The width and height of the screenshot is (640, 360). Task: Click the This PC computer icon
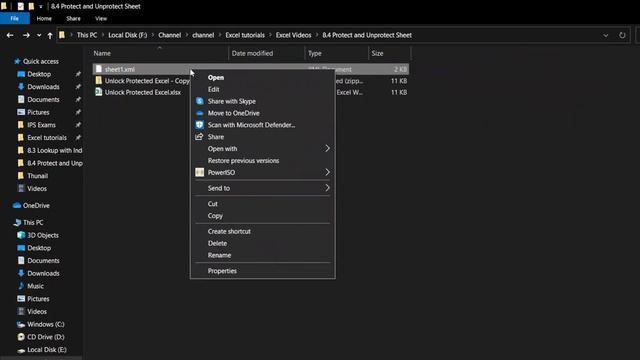(x=17, y=222)
